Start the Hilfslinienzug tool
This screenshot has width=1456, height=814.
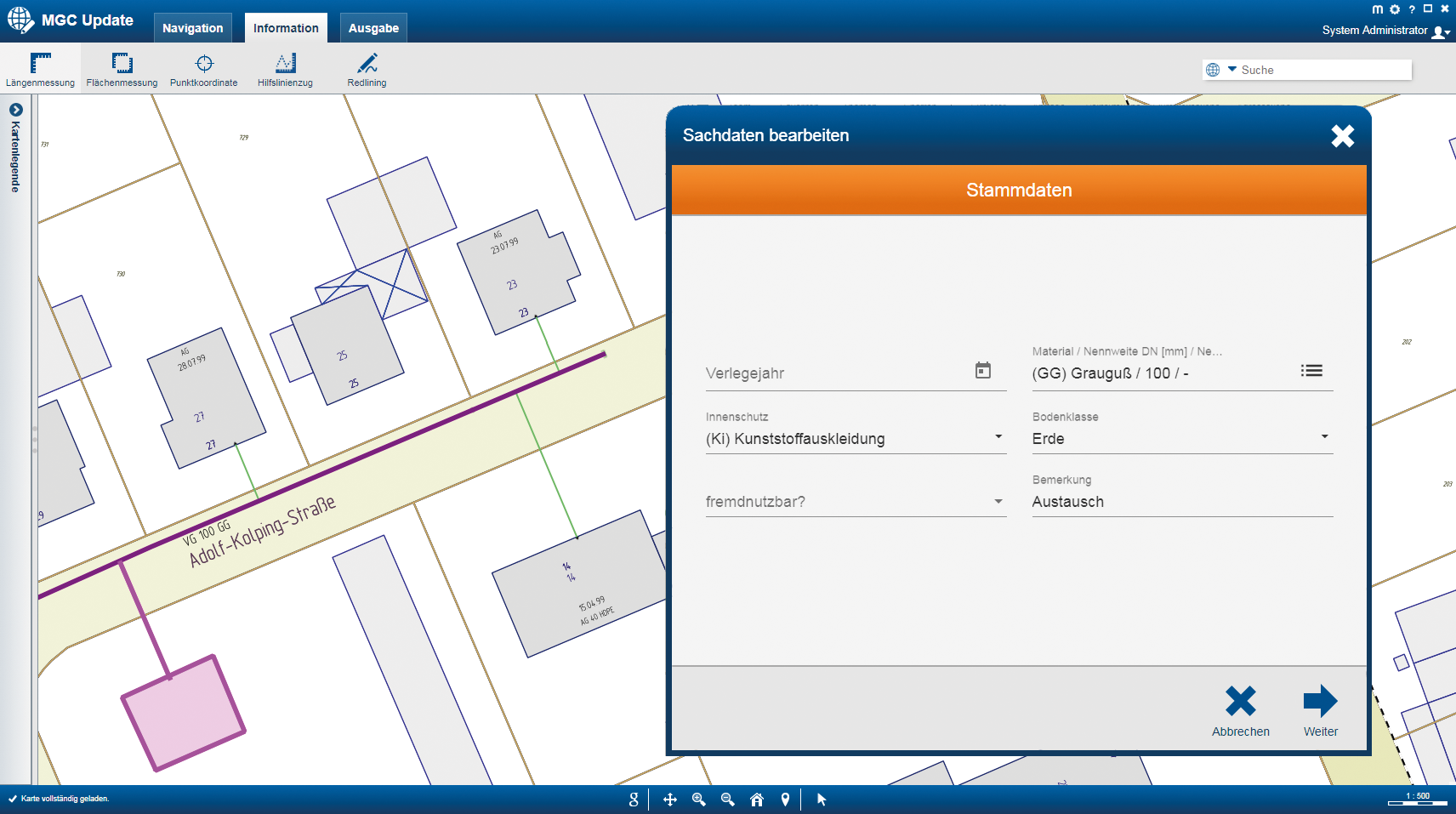point(285,69)
